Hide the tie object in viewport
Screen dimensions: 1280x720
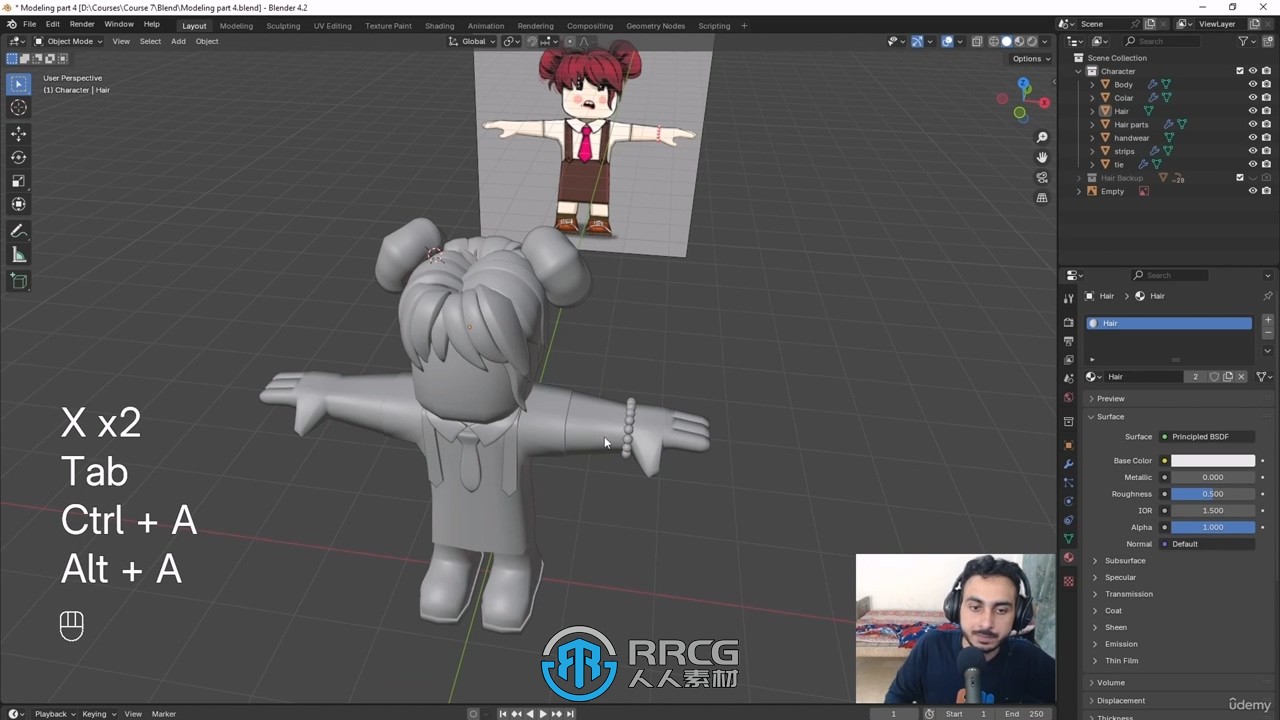coord(1252,164)
